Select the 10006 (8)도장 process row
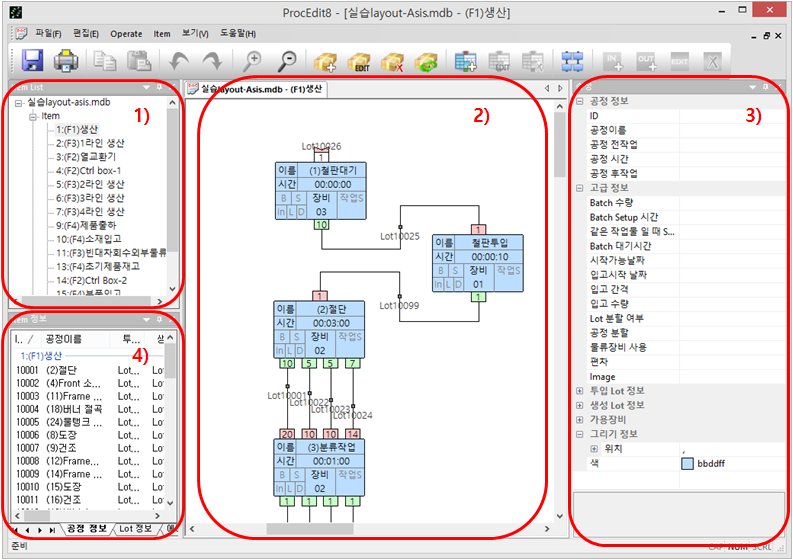 coord(60,435)
